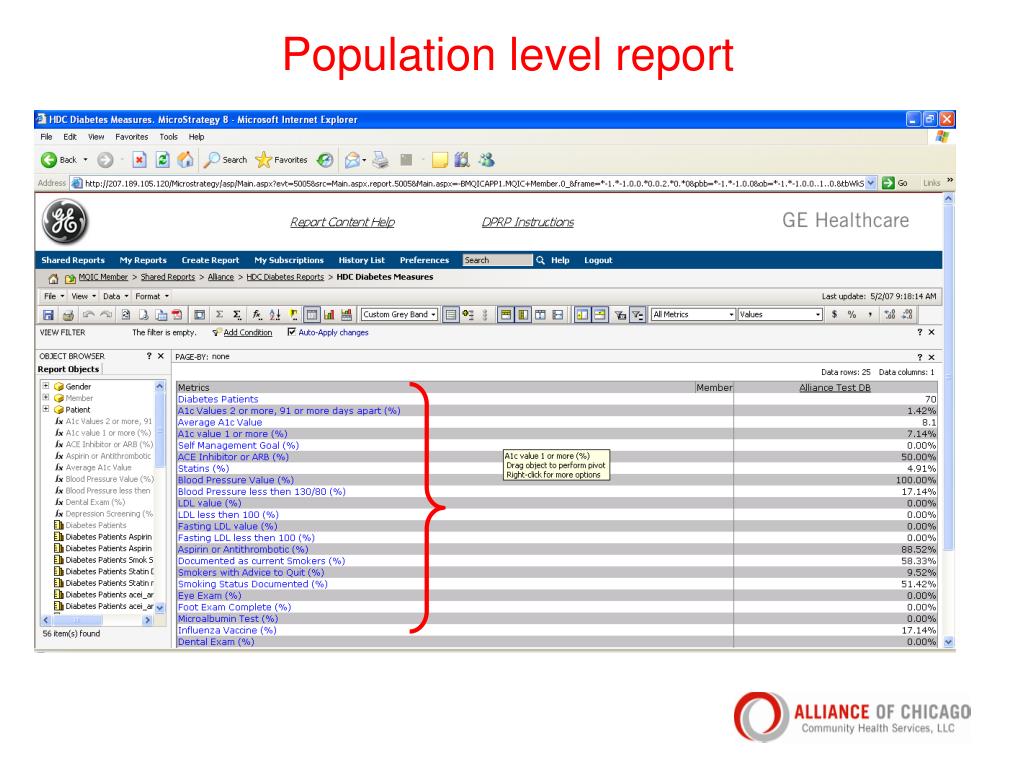Screen dimensions: 1024x768
Task: Expand the Gender tree node
Action: [x=46, y=386]
